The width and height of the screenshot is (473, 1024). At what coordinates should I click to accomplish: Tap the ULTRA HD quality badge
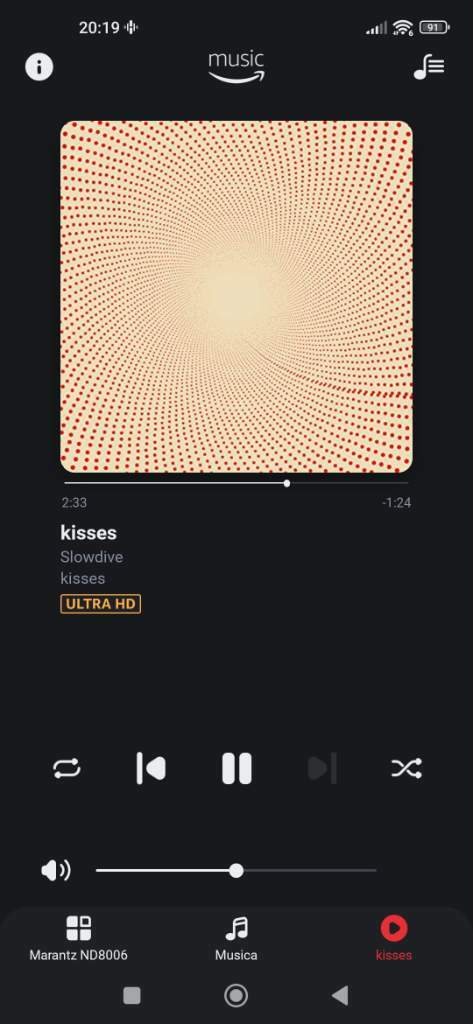[101, 604]
